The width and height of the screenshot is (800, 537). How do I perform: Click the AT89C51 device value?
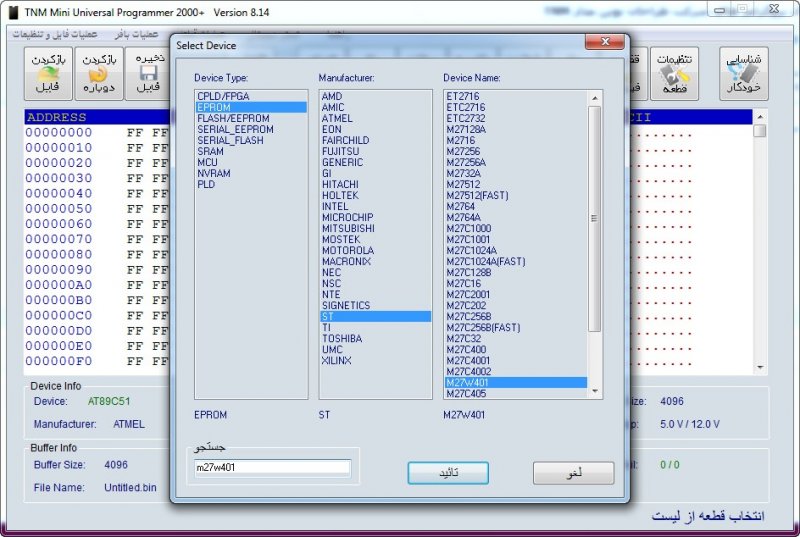pyautogui.click(x=109, y=401)
